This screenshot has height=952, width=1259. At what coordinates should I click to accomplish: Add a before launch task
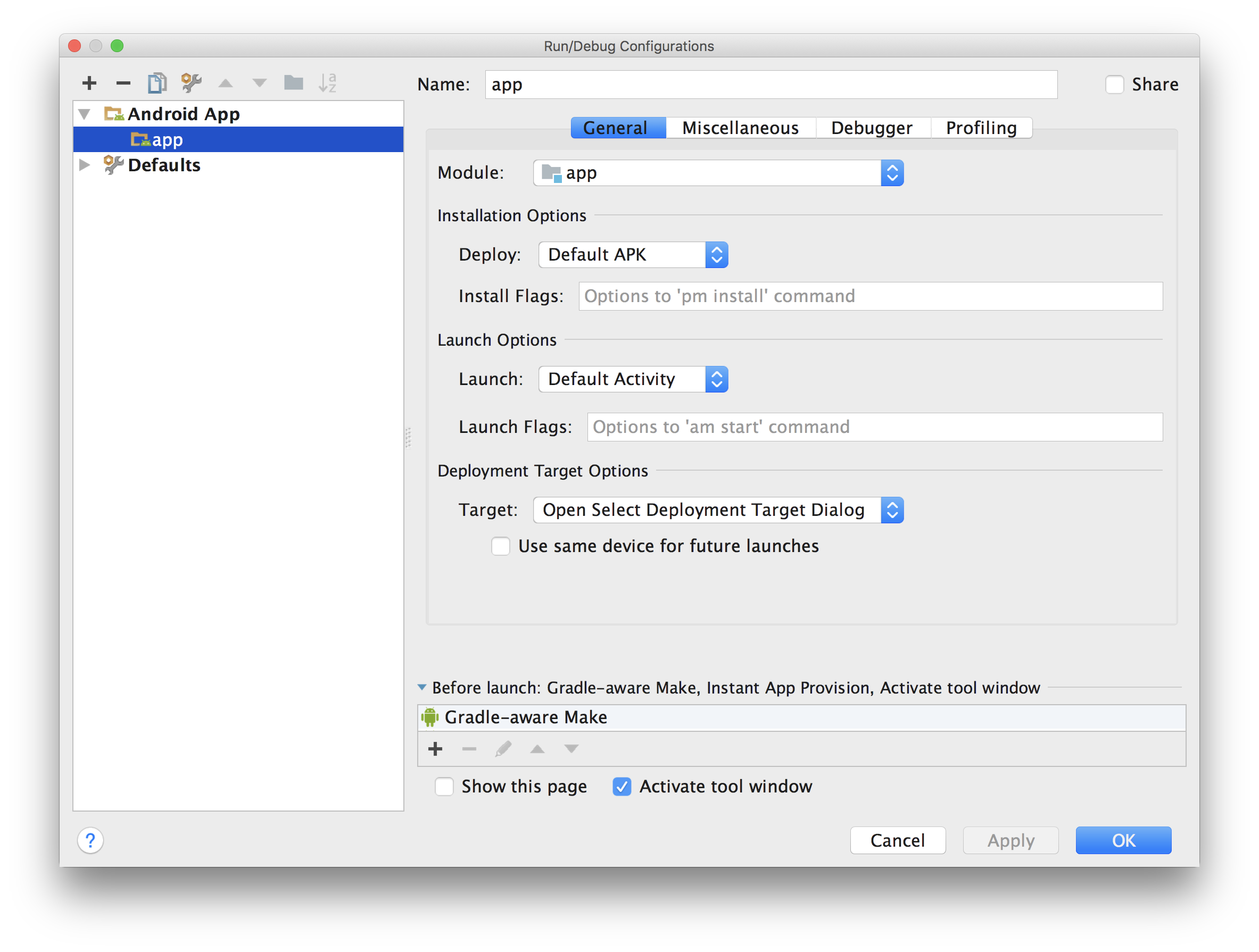435,749
